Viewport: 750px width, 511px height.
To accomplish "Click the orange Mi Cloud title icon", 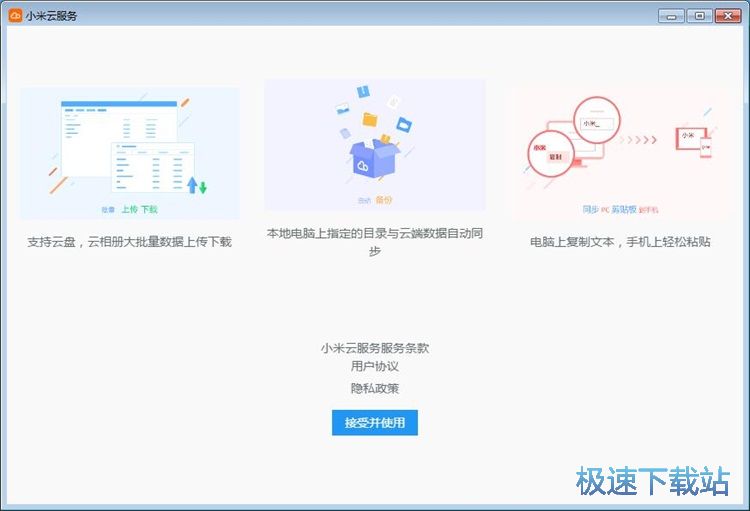I will coord(15,15).
